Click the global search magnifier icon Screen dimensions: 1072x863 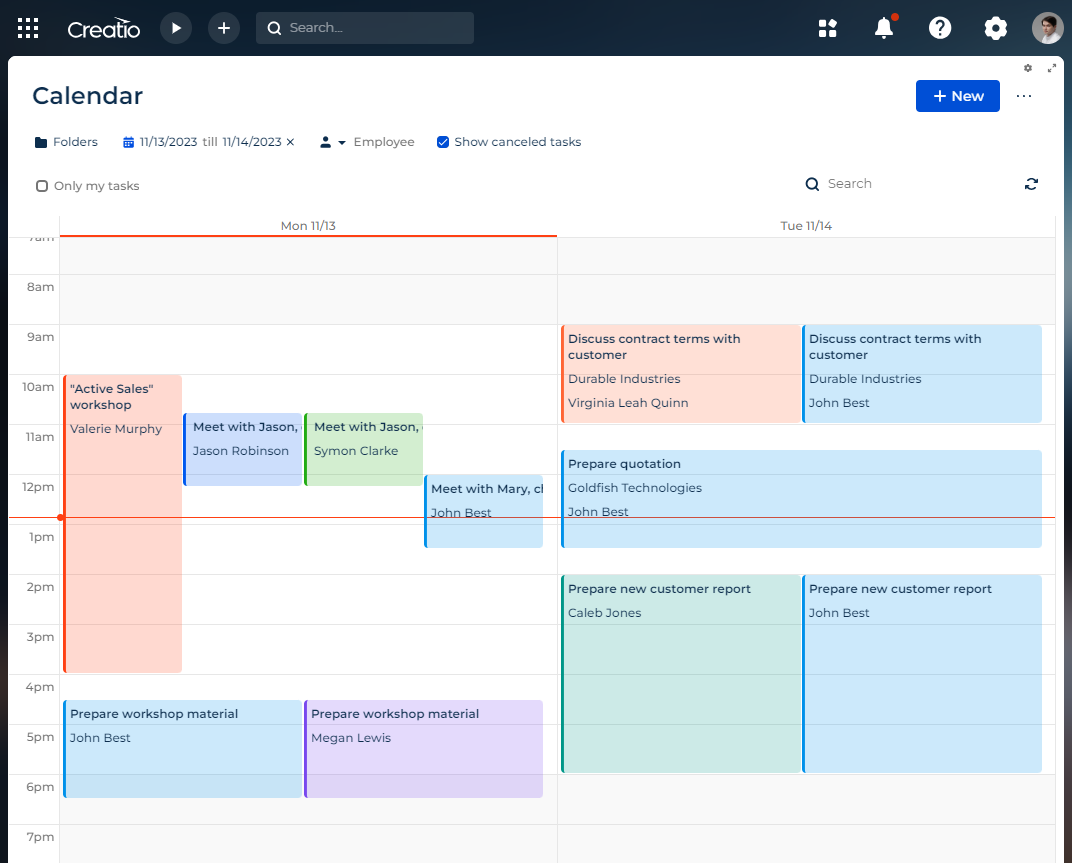[x=274, y=28]
